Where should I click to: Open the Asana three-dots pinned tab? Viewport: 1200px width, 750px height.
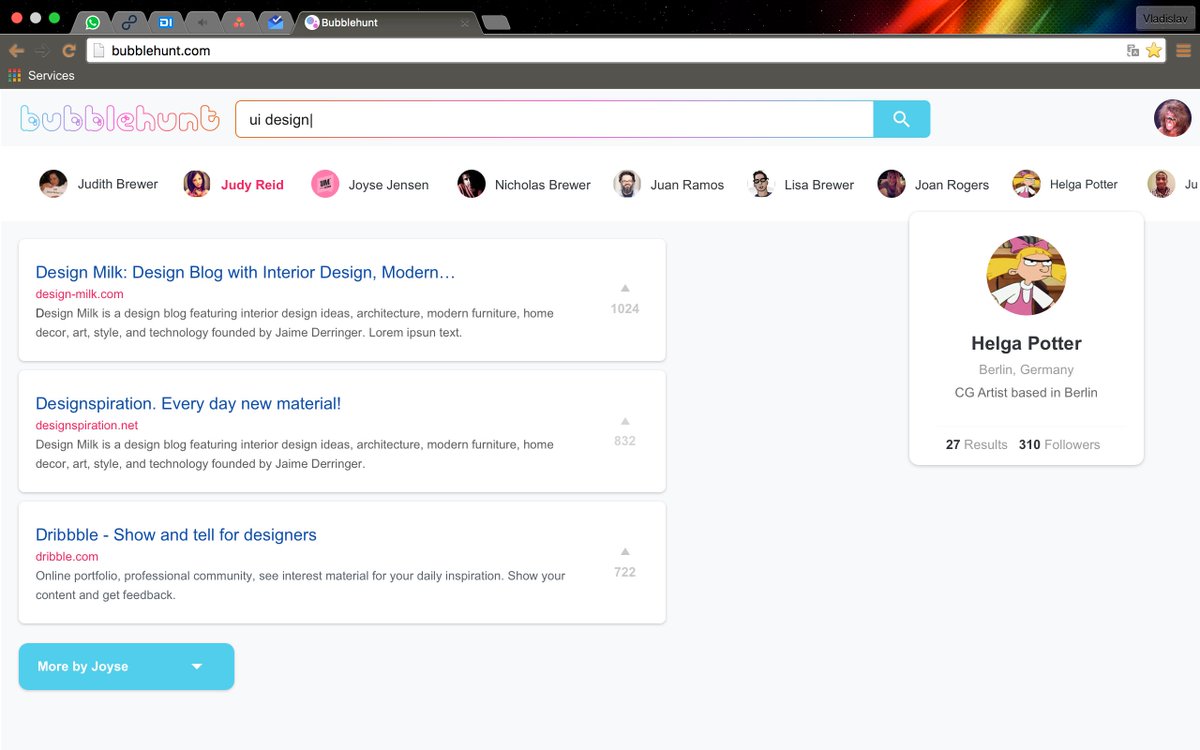238,22
